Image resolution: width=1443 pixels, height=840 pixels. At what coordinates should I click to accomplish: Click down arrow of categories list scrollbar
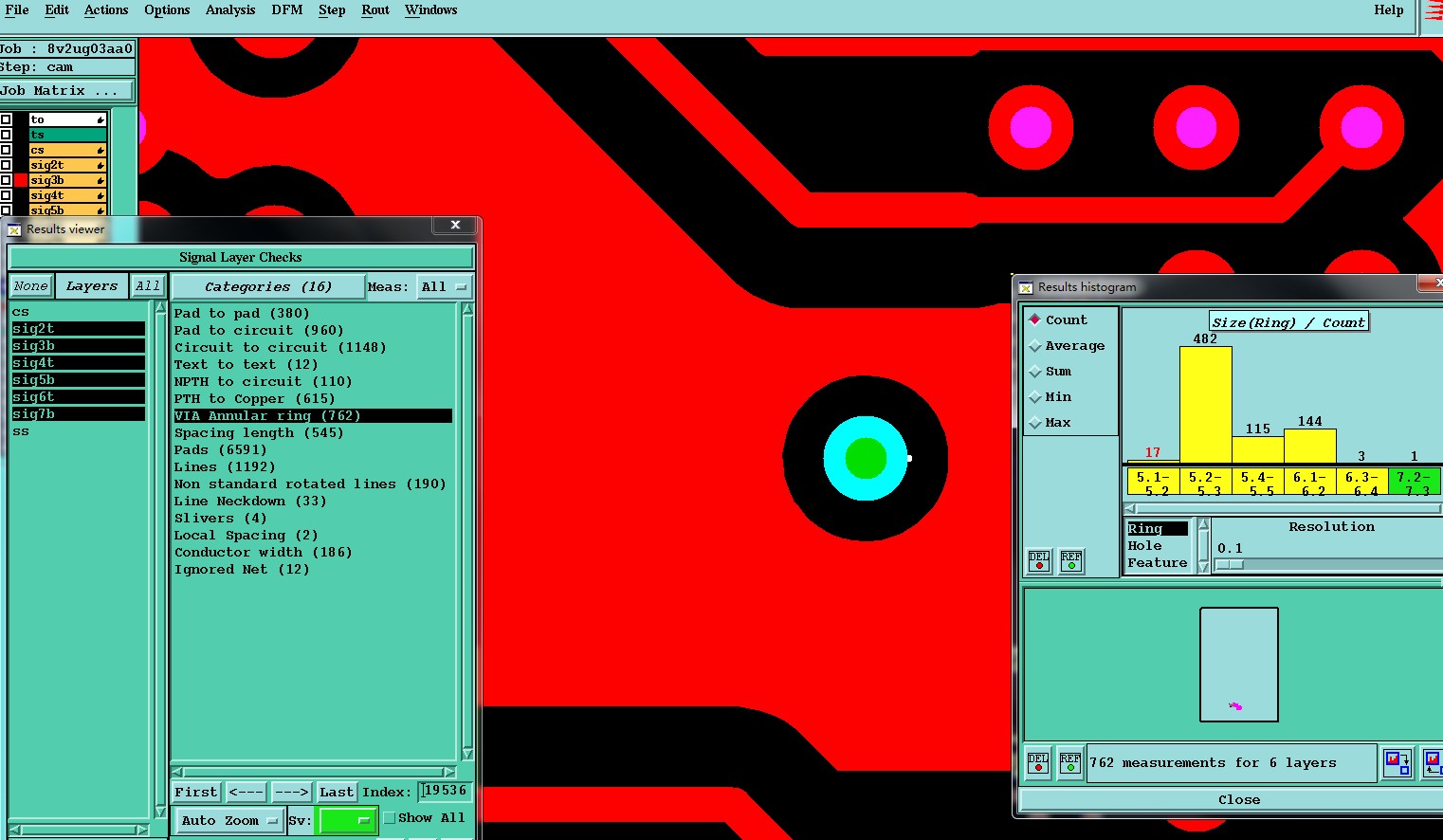pyautogui.click(x=466, y=754)
